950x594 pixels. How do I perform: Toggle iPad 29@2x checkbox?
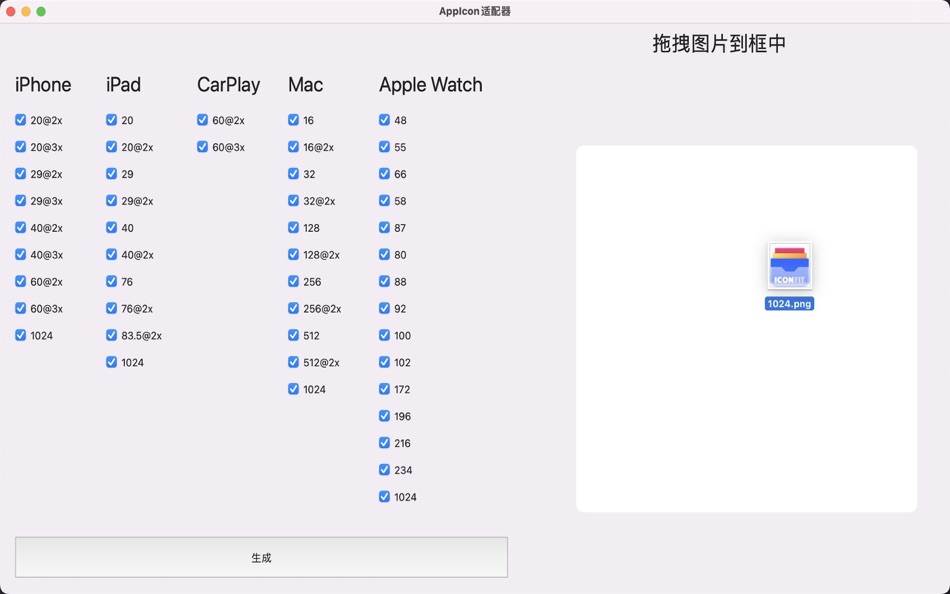tap(111, 201)
